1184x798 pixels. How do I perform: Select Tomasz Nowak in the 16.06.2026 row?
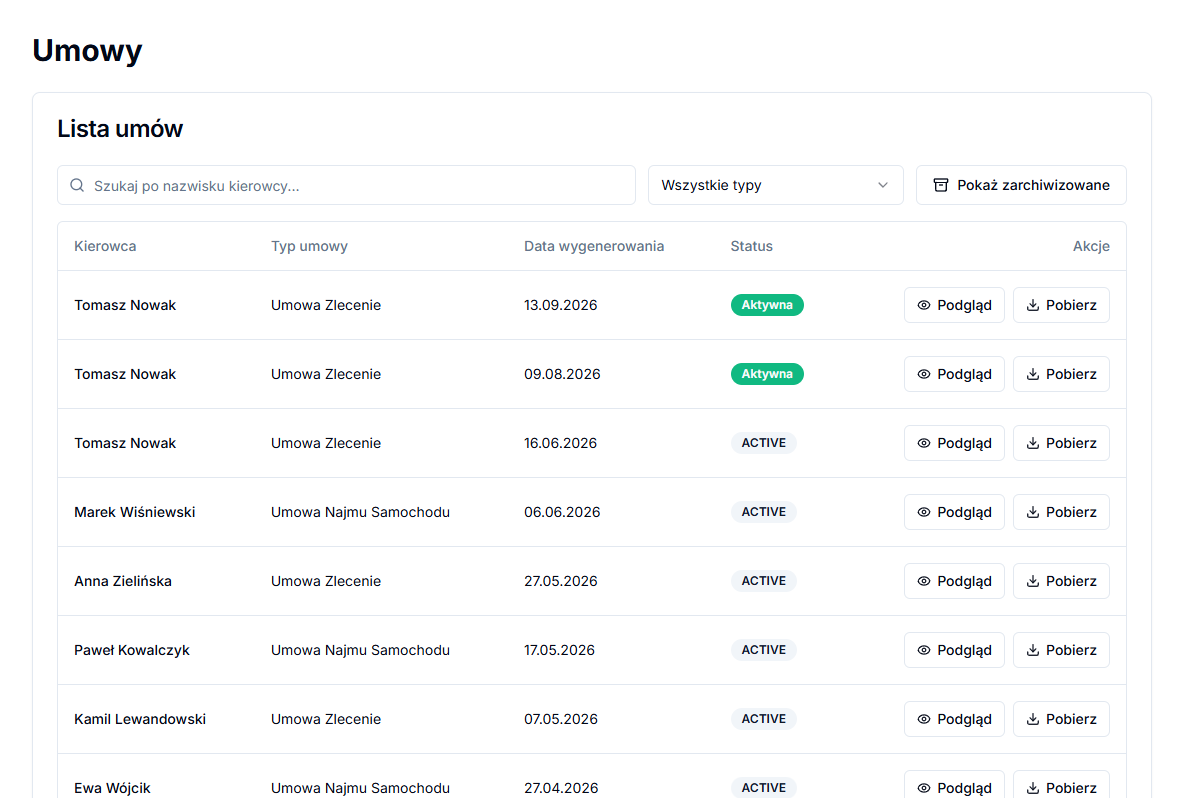125,443
